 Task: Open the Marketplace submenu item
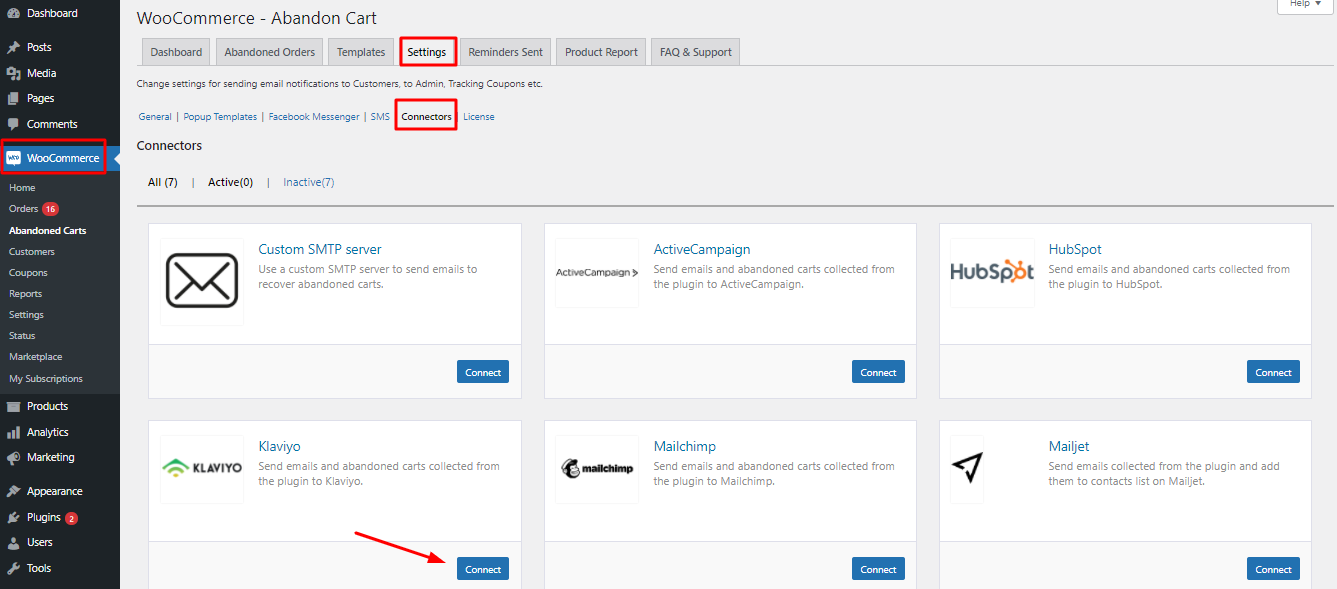click(36, 357)
